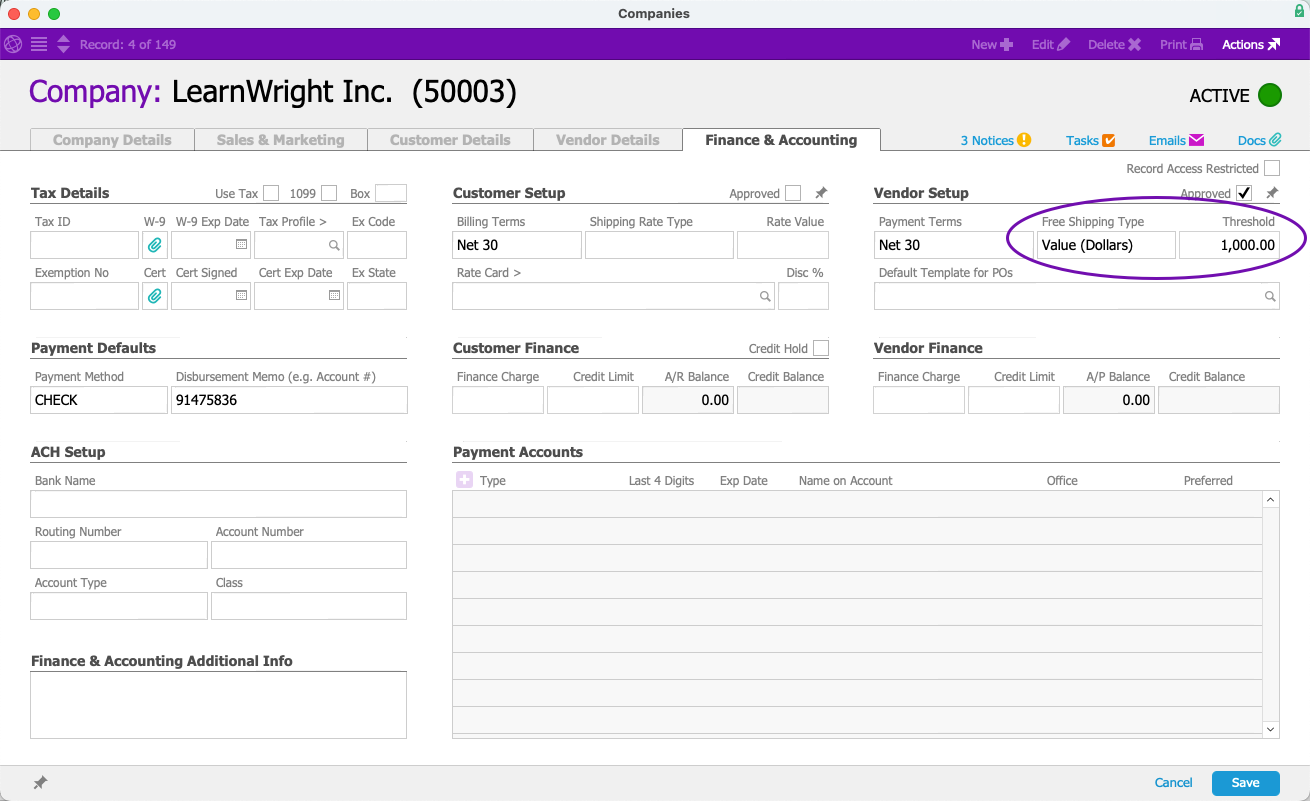
Task: Open the 3 Notices alert link
Action: coord(996,141)
